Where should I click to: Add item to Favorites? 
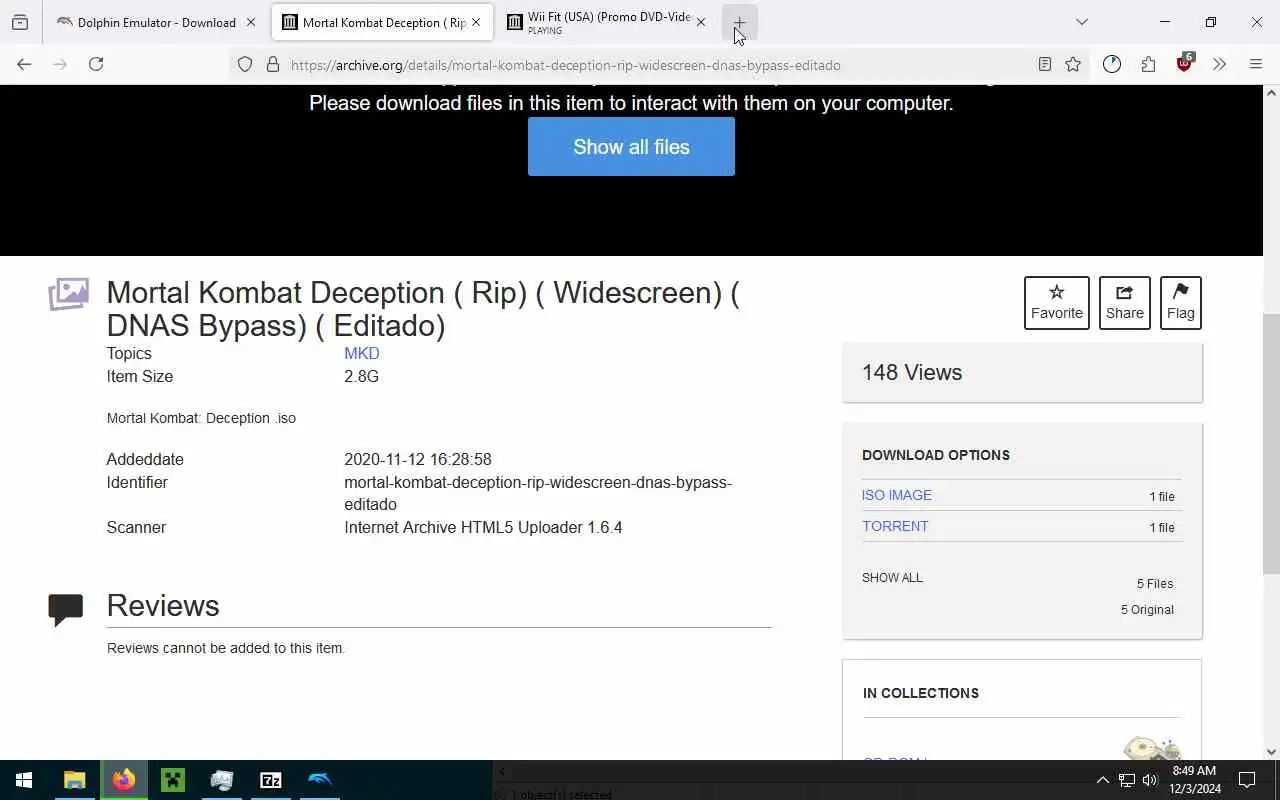click(1057, 303)
